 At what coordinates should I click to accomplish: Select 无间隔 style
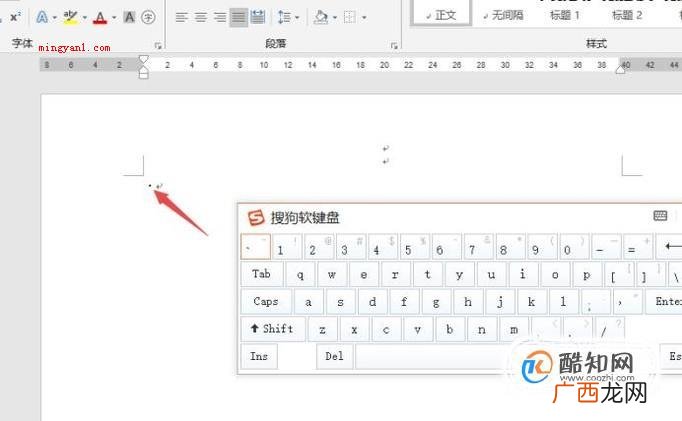click(504, 16)
